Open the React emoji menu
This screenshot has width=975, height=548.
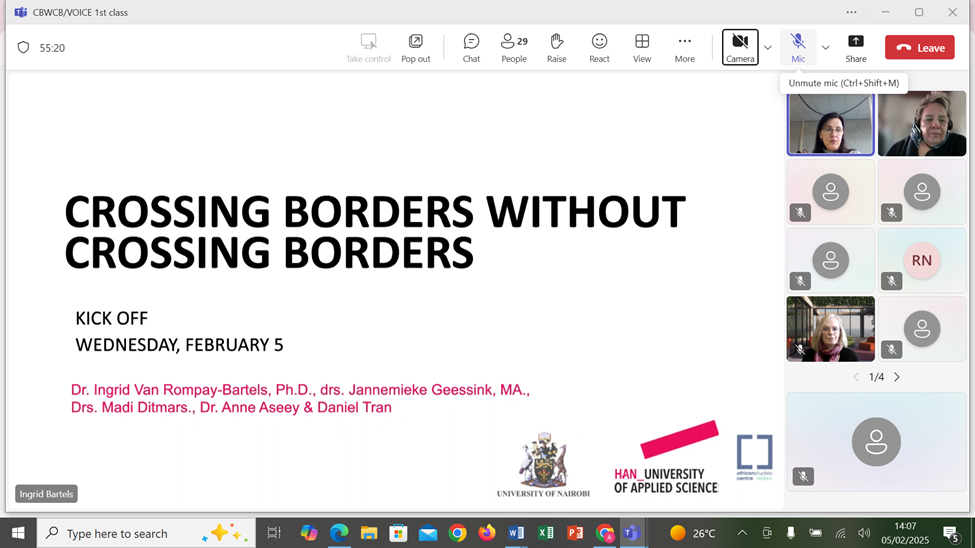[x=599, y=47]
